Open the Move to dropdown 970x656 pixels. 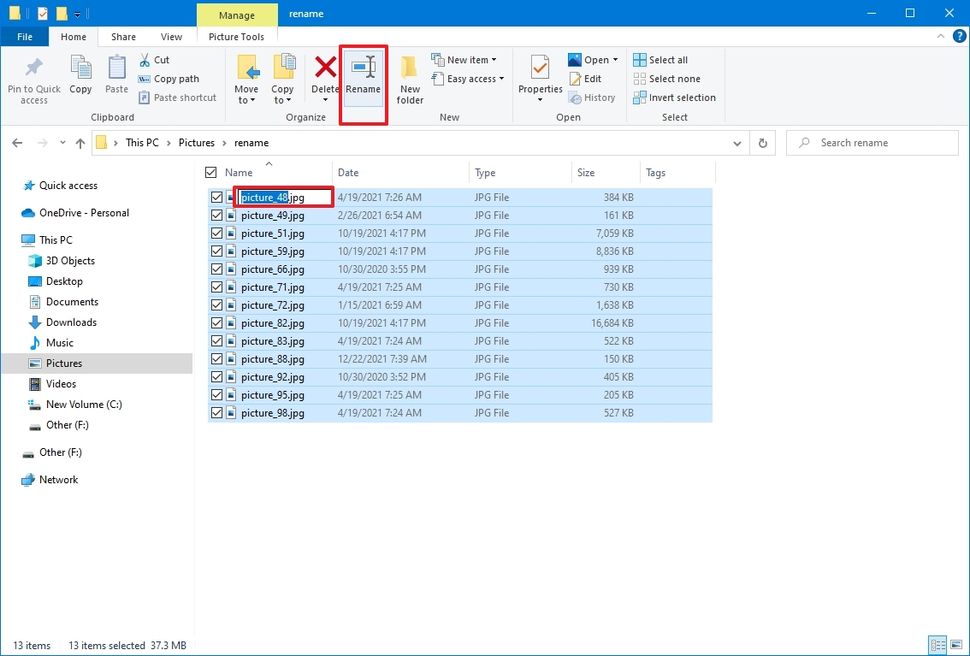[246, 80]
